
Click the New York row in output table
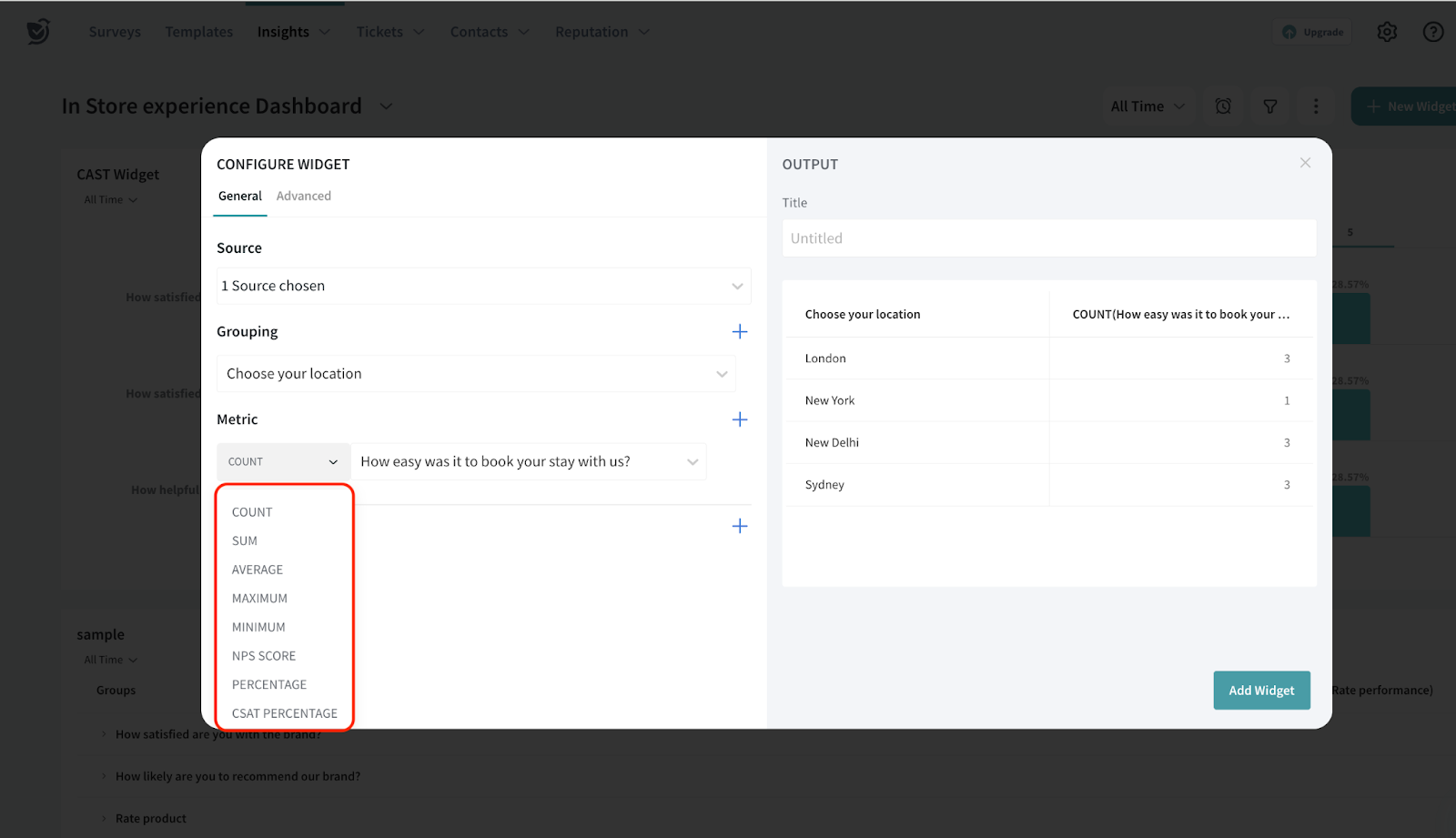point(1049,400)
